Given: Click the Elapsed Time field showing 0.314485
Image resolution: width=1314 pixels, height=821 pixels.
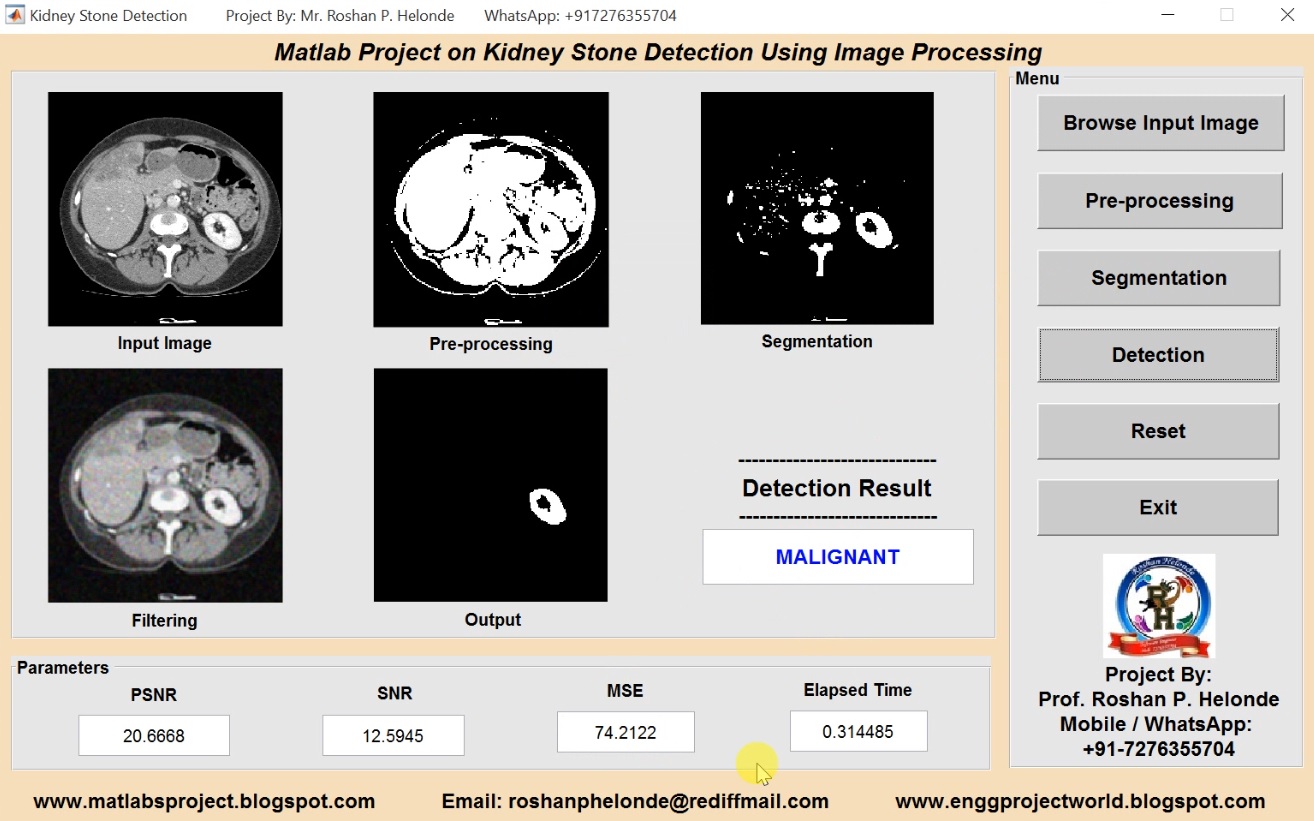Looking at the screenshot, I should pos(858,731).
